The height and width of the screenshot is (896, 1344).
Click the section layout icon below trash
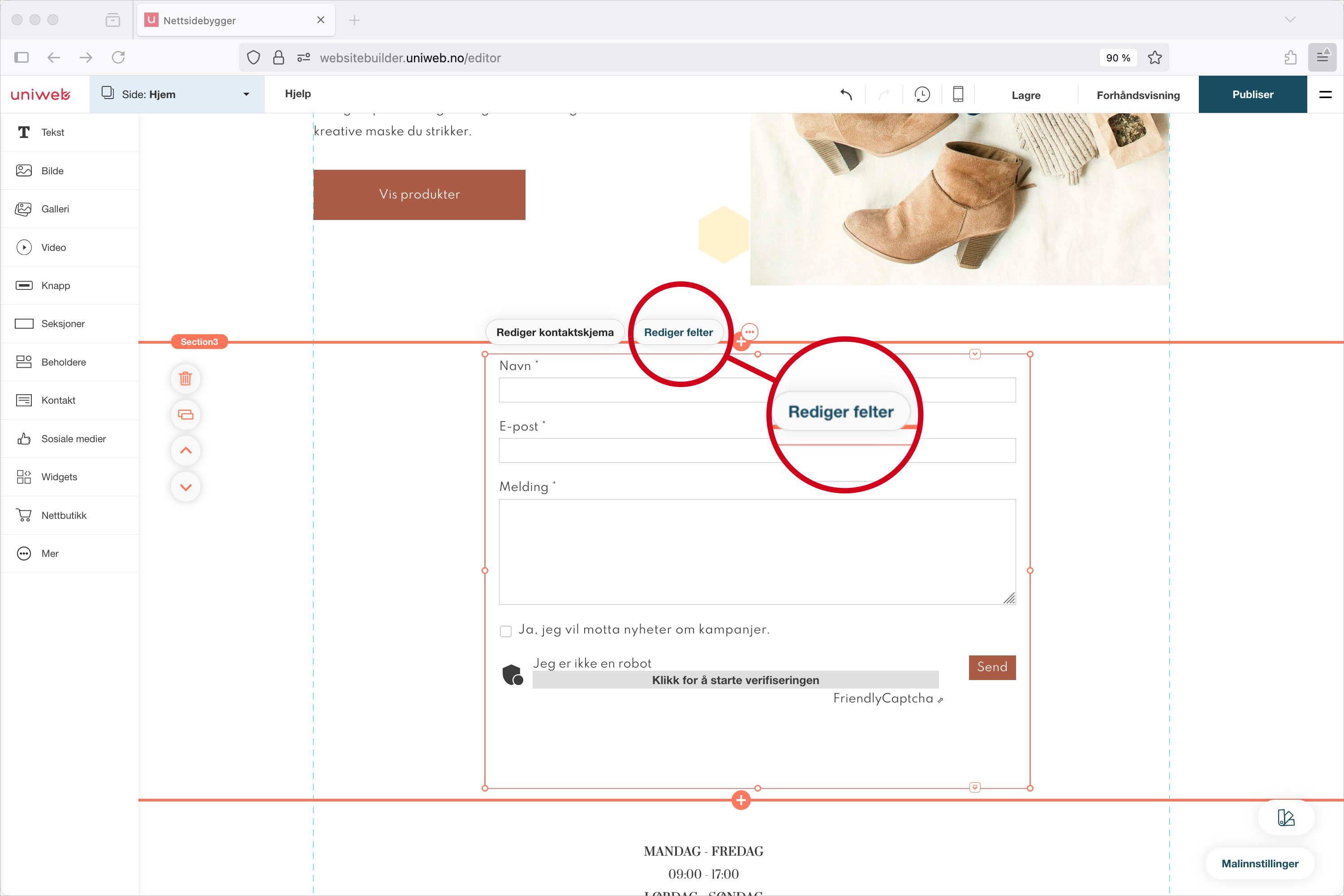[x=186, y=414]
